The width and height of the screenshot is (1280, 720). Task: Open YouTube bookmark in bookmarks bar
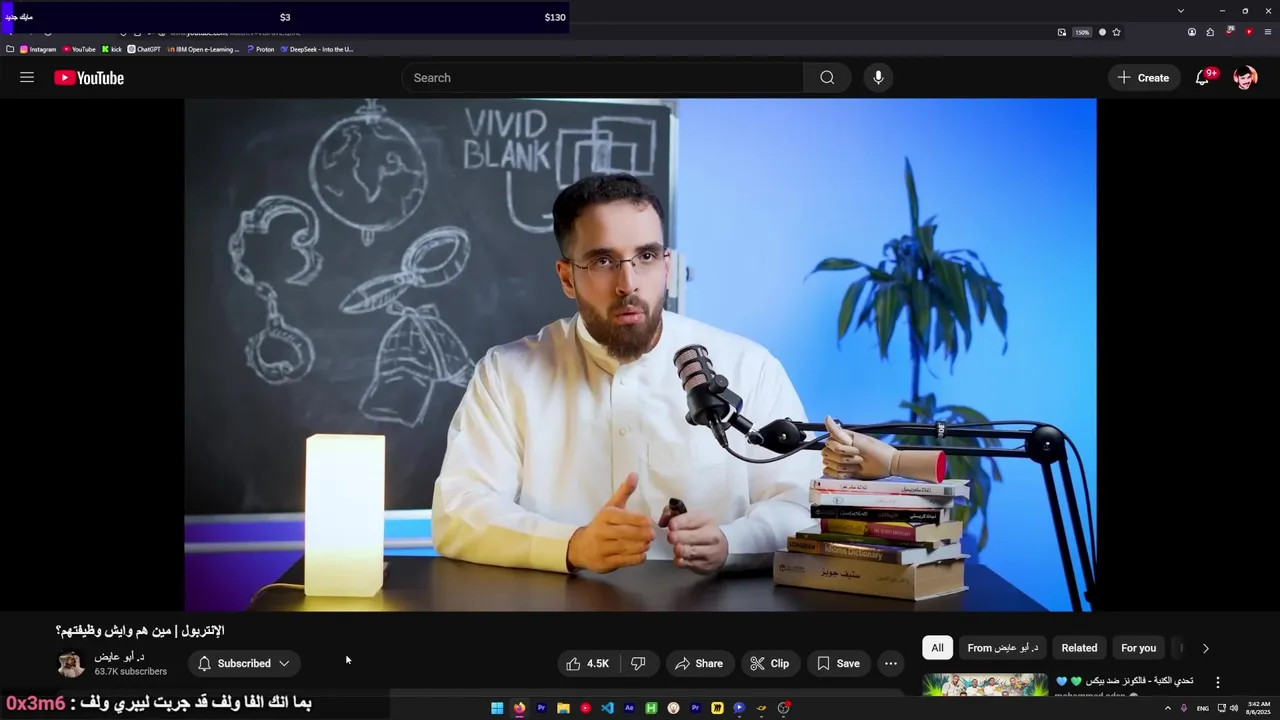tap(79, 49)
